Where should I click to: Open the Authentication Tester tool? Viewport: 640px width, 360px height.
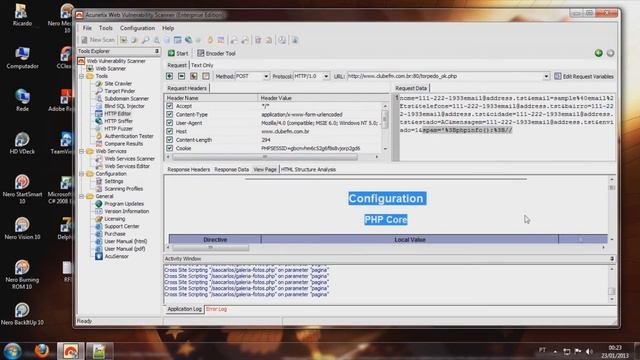pos(129,136)
